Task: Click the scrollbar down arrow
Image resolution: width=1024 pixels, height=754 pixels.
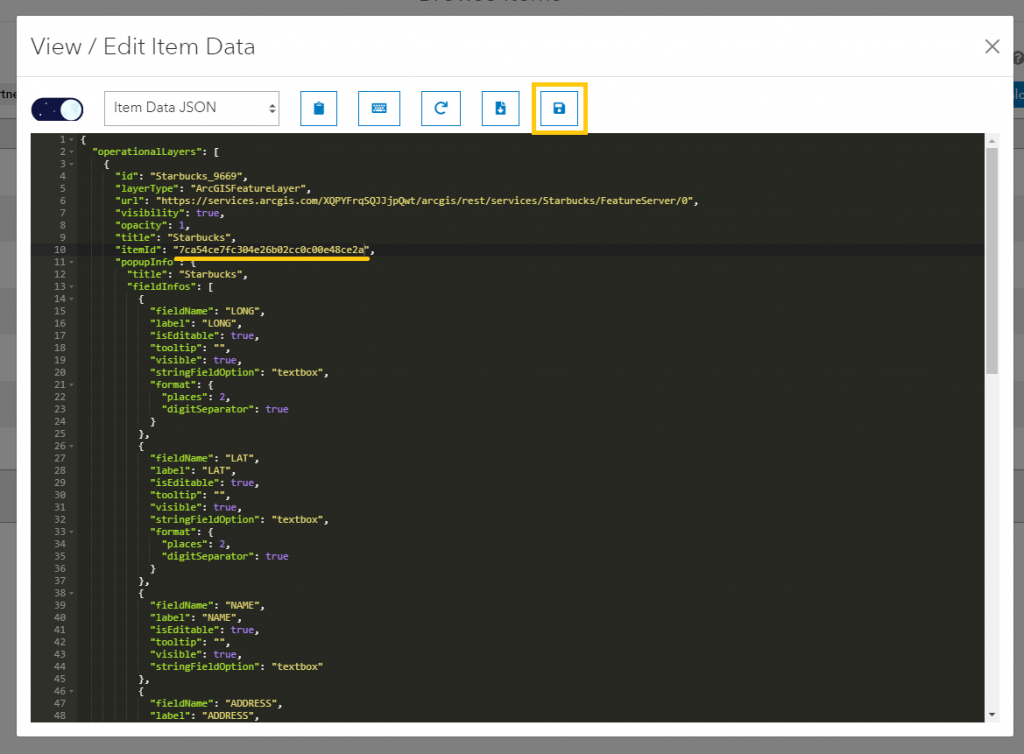Action: click(990, 714)
